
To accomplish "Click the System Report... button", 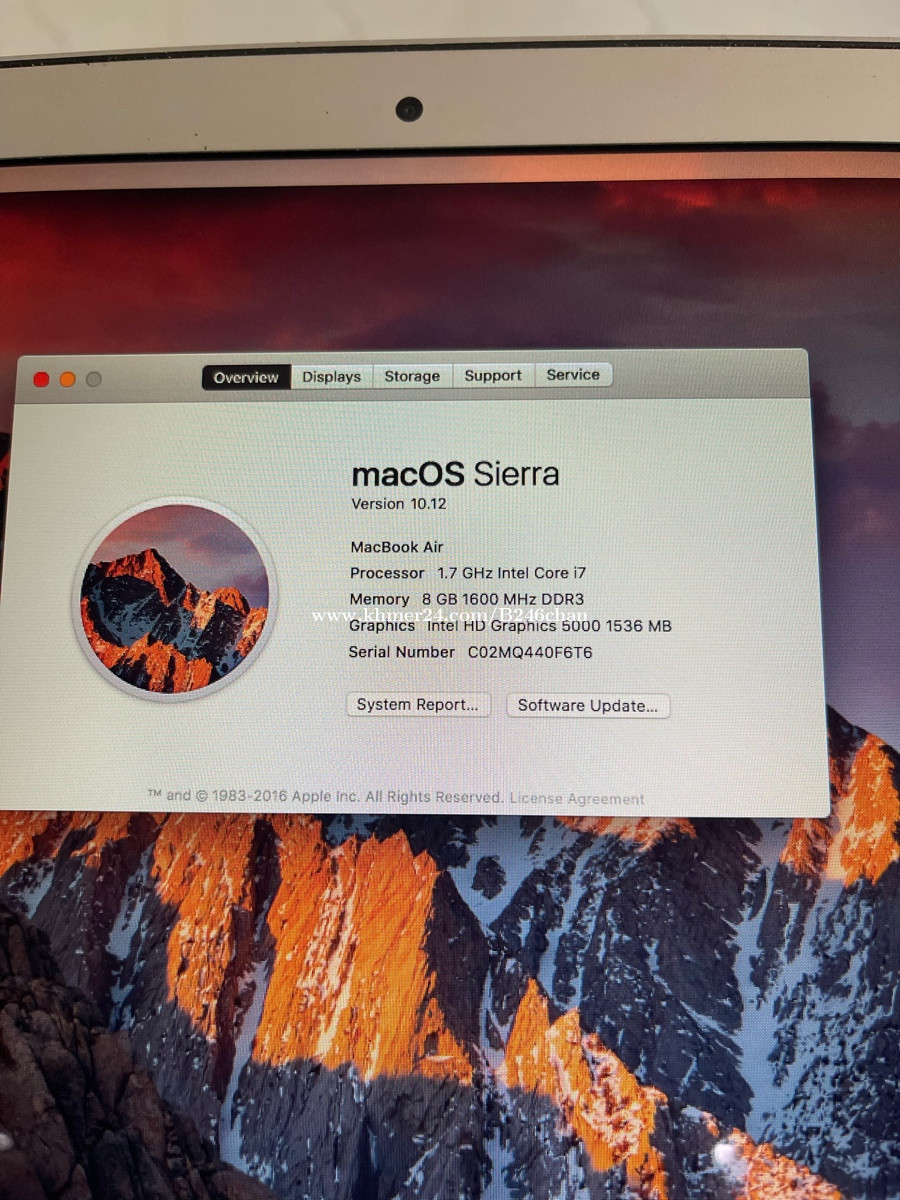I will (418, 704).
